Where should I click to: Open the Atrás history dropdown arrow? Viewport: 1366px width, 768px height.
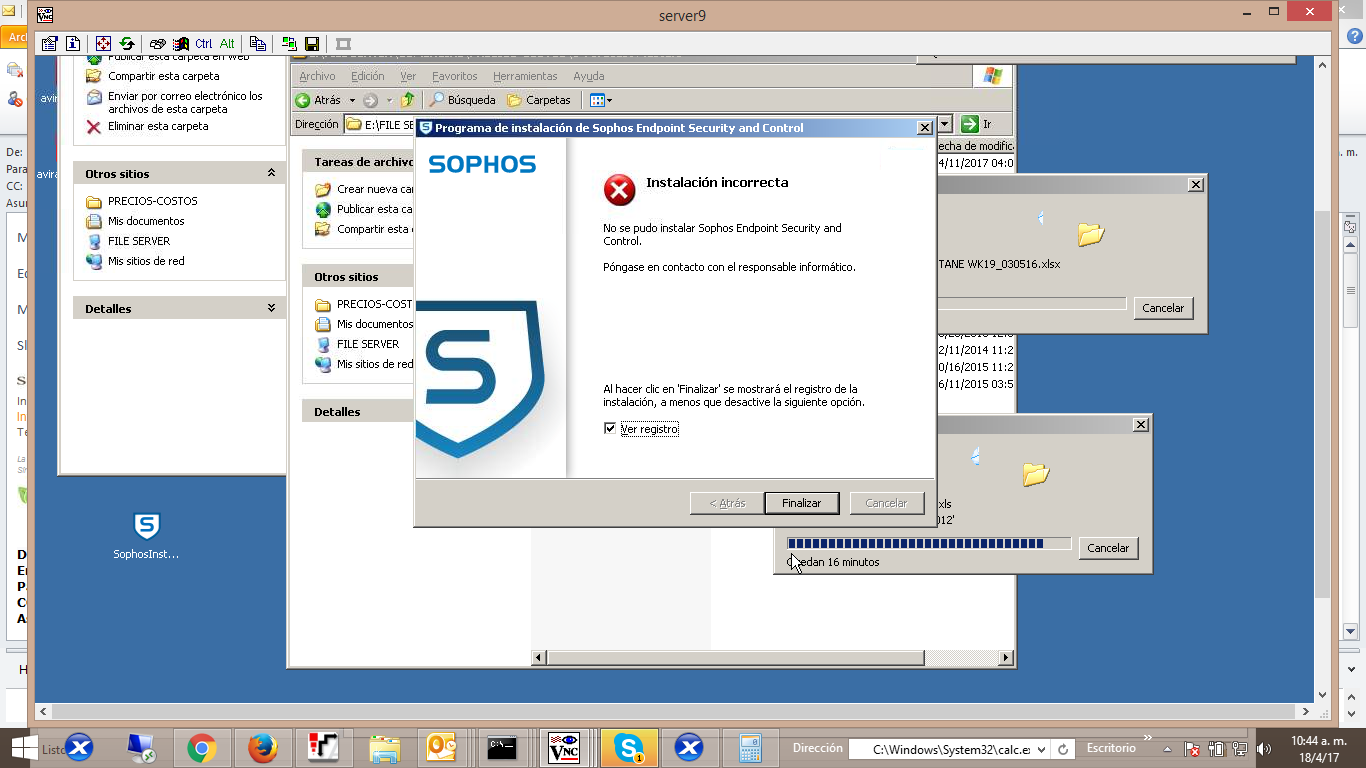coord(352,100)
